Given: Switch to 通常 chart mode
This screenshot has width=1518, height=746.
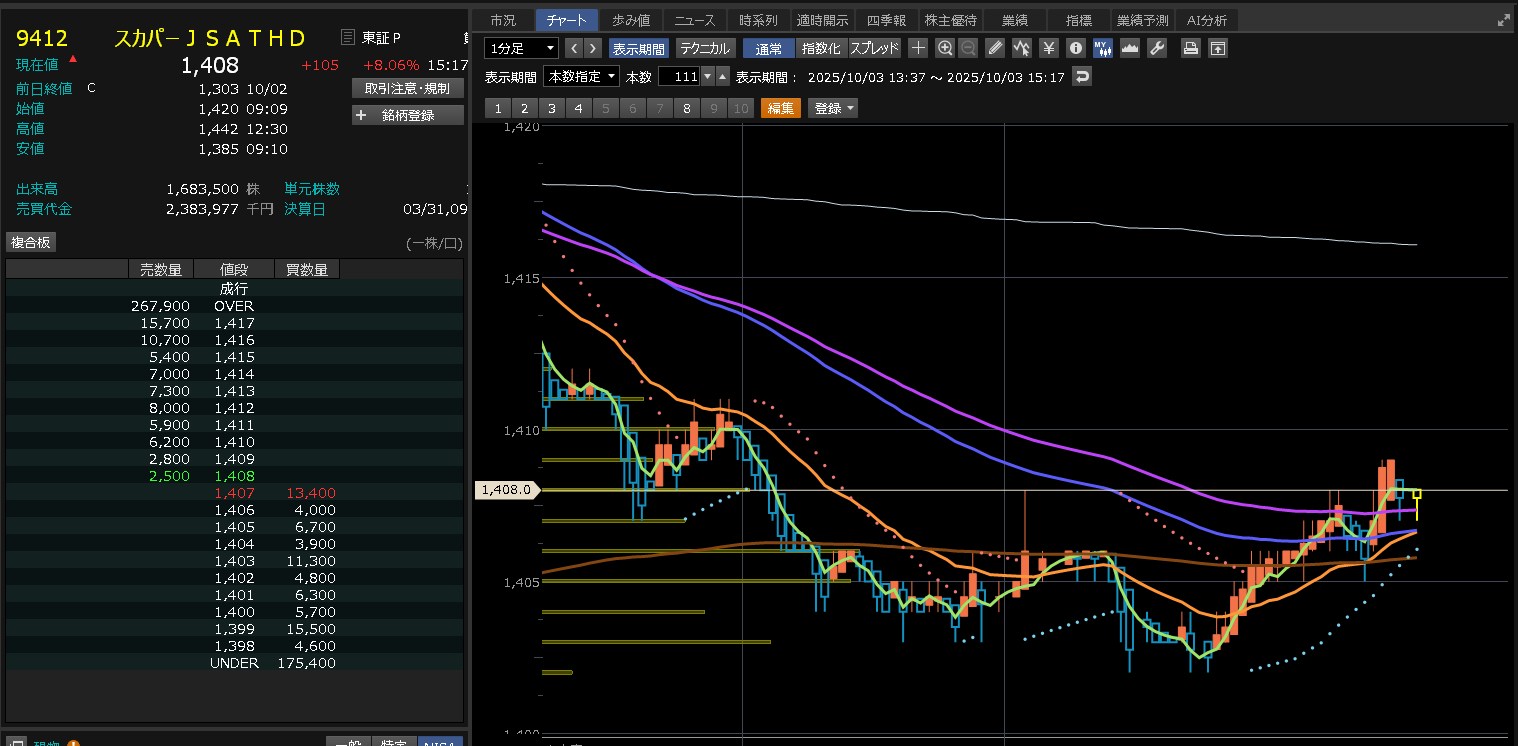Looking at the screenshot, I should (769, 48).
